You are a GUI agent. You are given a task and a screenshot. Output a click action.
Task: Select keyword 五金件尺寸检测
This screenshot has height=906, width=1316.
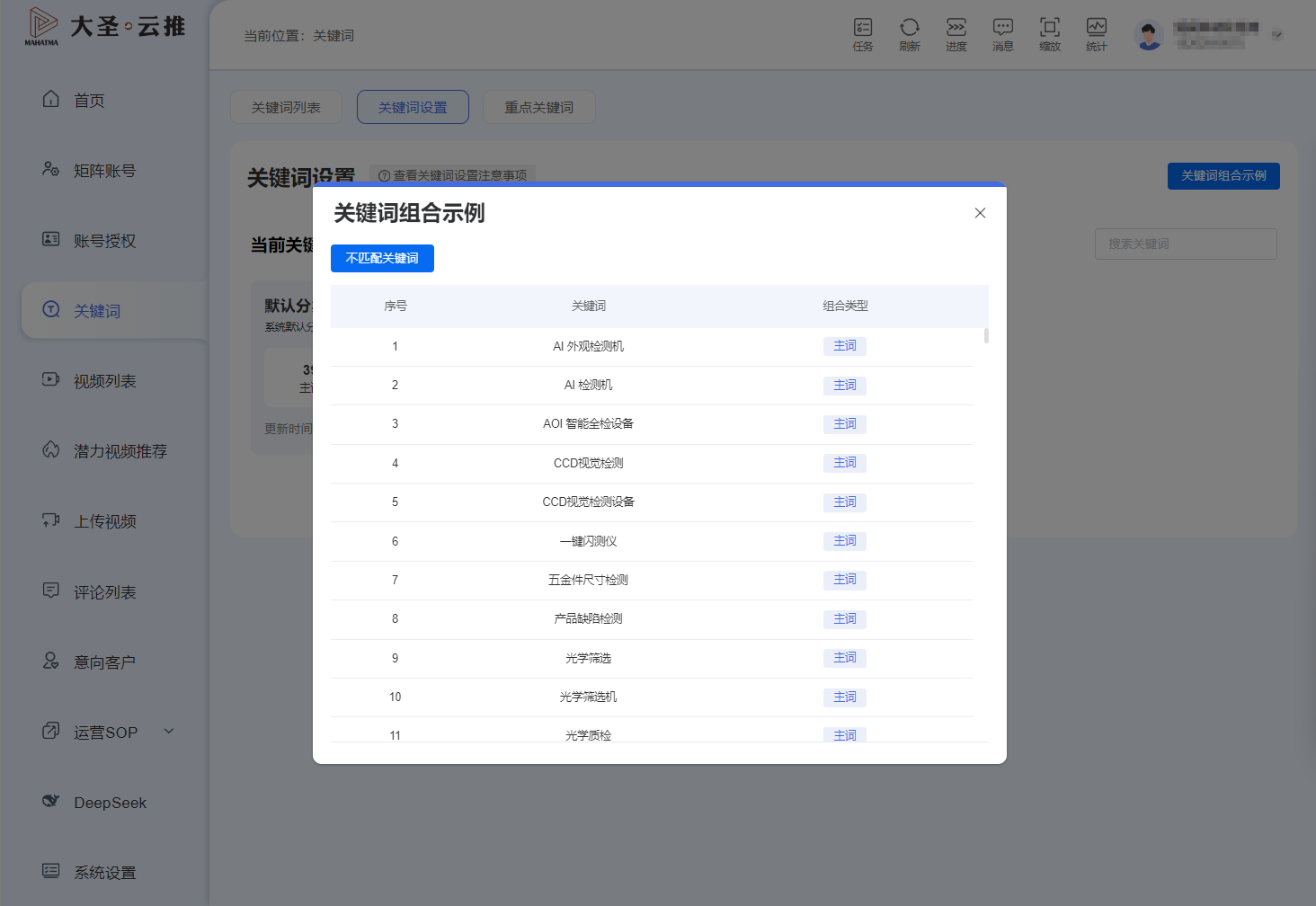point(588,580)
